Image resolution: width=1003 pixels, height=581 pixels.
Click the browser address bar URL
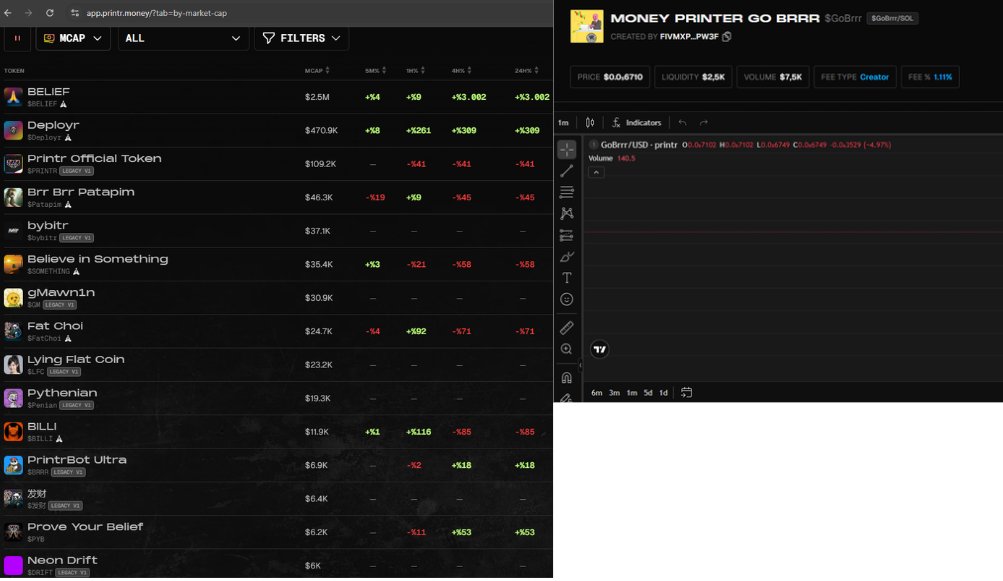point(156,13)
